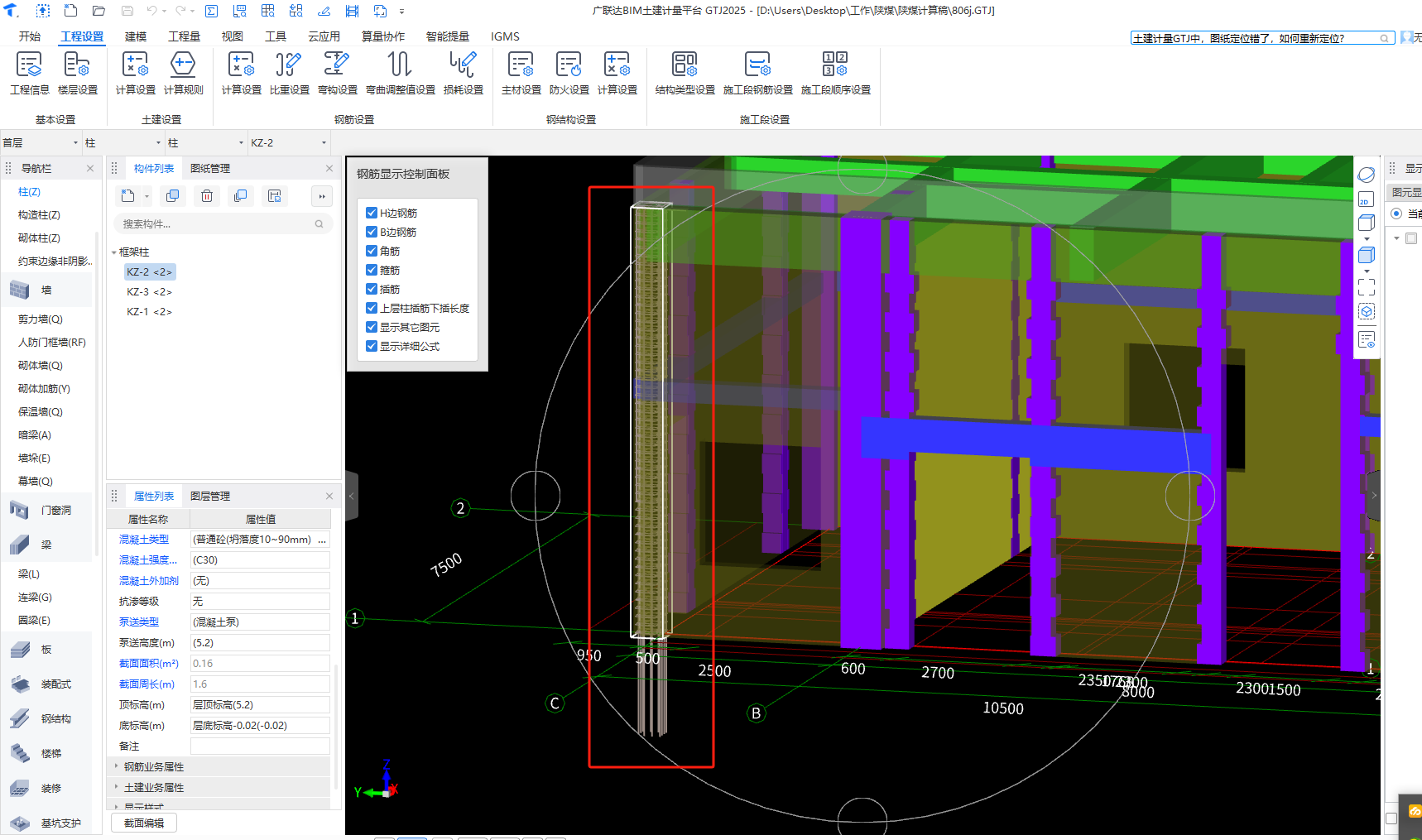Click the 搜索构件 search field
Screen dimensions: 1422x840
(x=223, y=223)
